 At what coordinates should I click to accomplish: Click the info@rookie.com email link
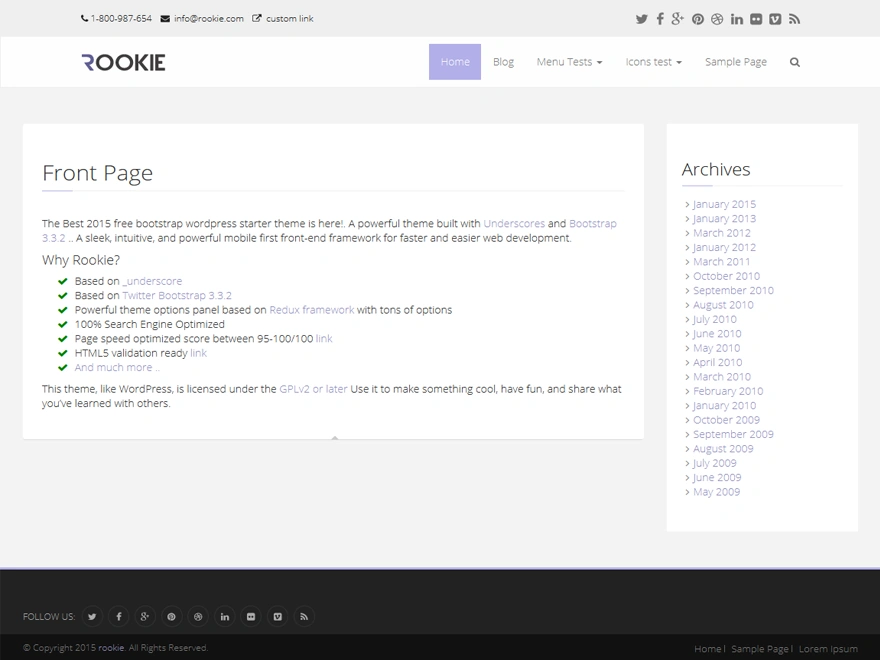point(209,19)
